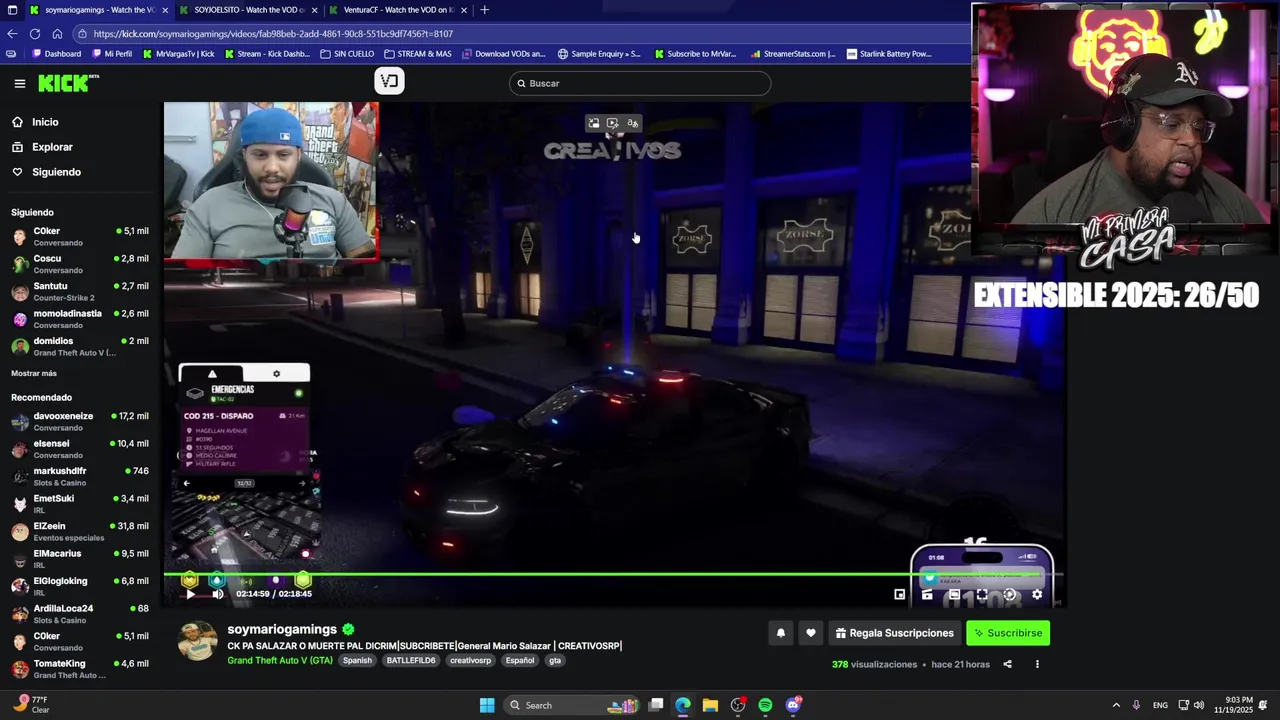The height and width of the screenshot is (720, 1280).
Task: Click the browser address bar URL
Action: 273,33
